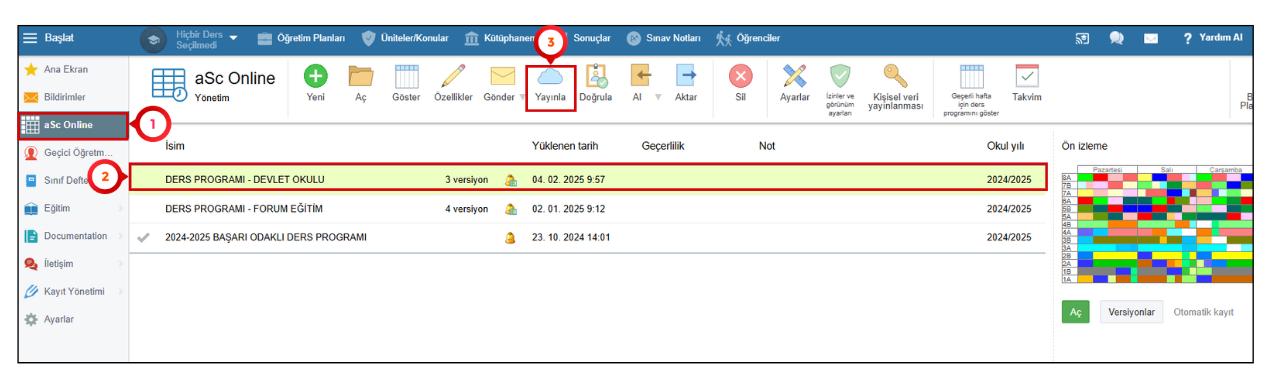Sort by Yüklenen tarih column header
Screen dimensions: 1270x386
point(565,146)
